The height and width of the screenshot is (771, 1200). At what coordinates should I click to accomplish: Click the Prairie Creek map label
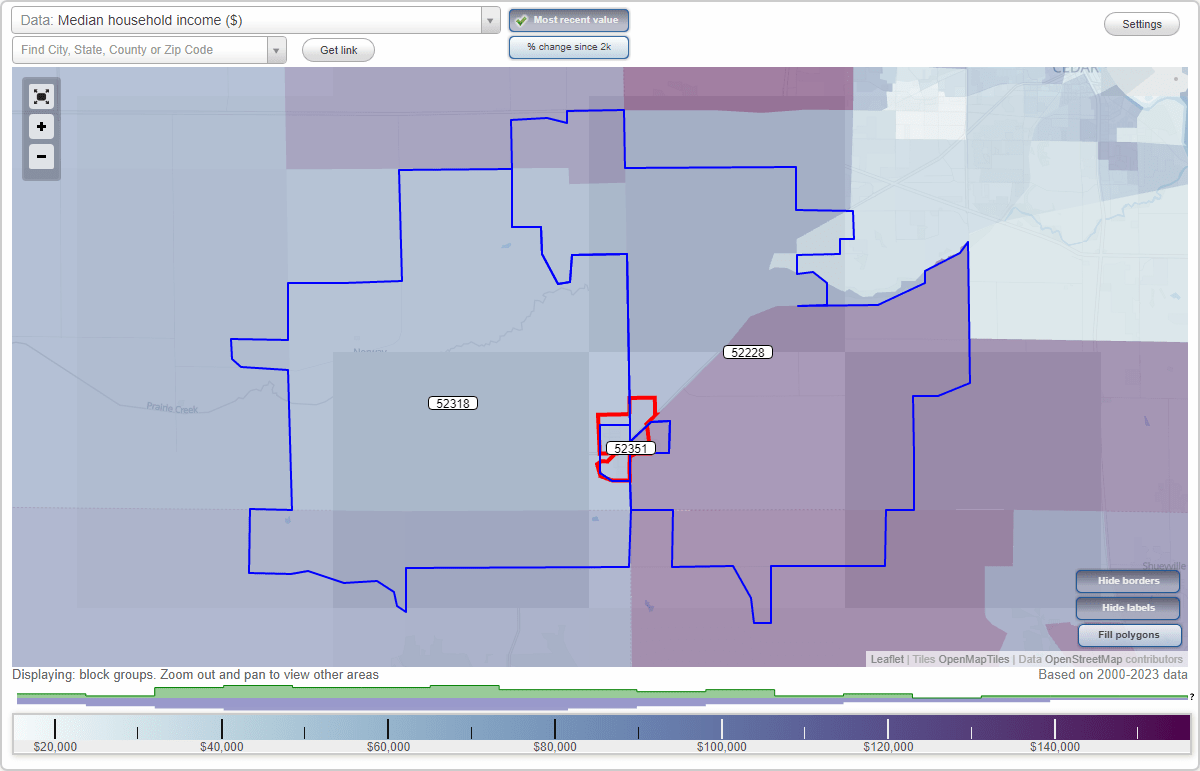tap(173, 408)
